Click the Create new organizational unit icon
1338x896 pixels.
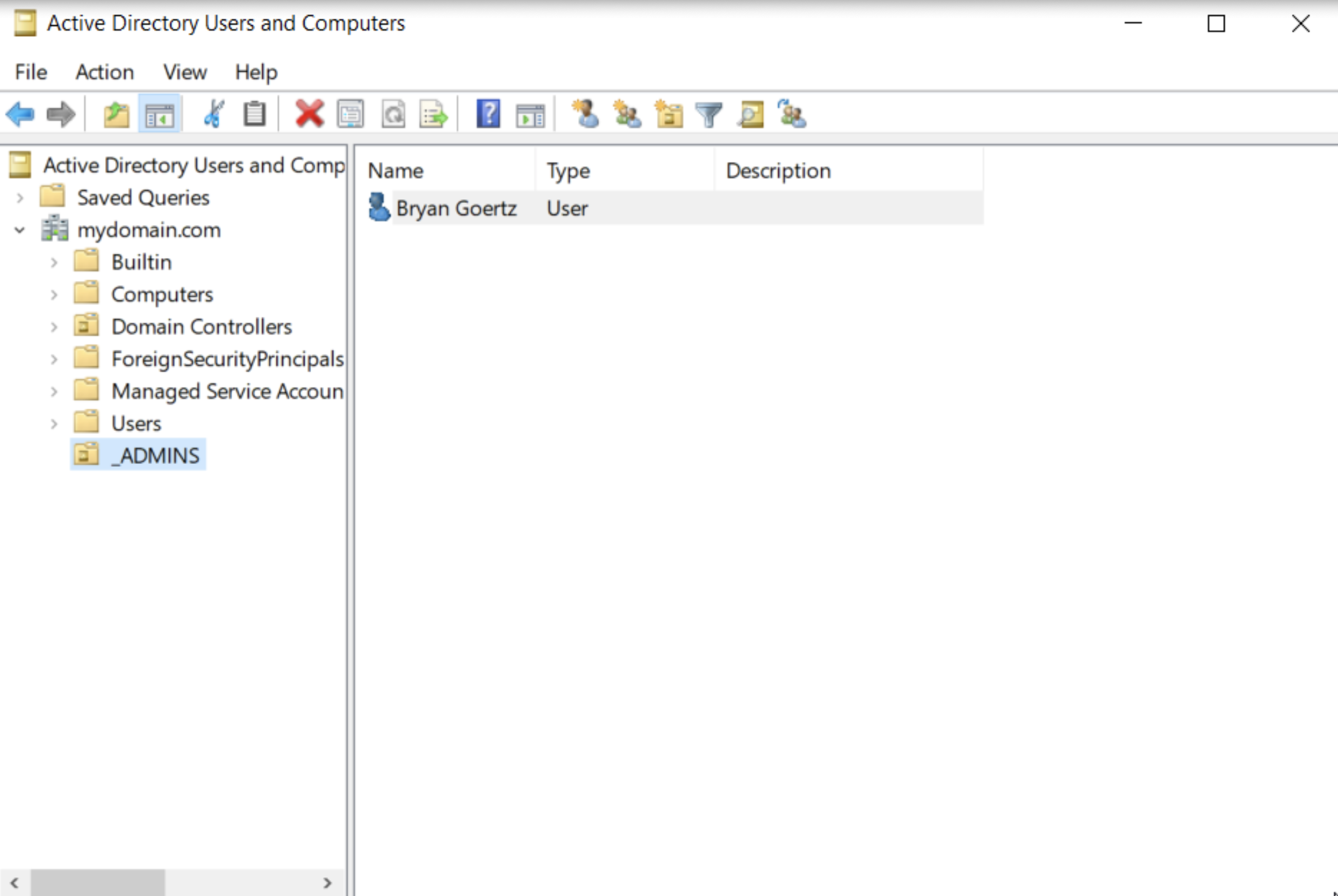[x=669, y=113]
